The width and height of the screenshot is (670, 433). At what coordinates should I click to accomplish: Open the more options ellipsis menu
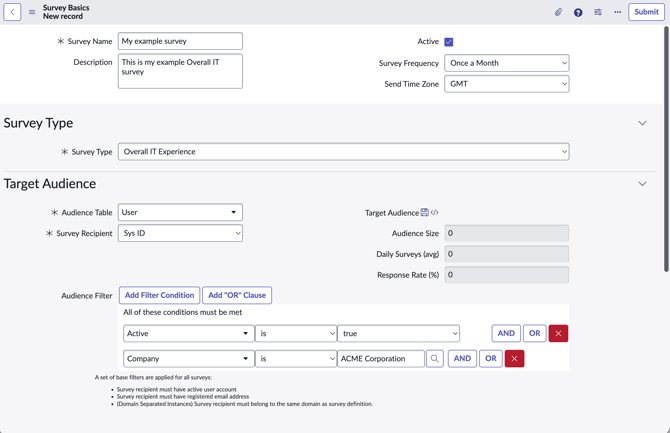[x=617, y=12]
